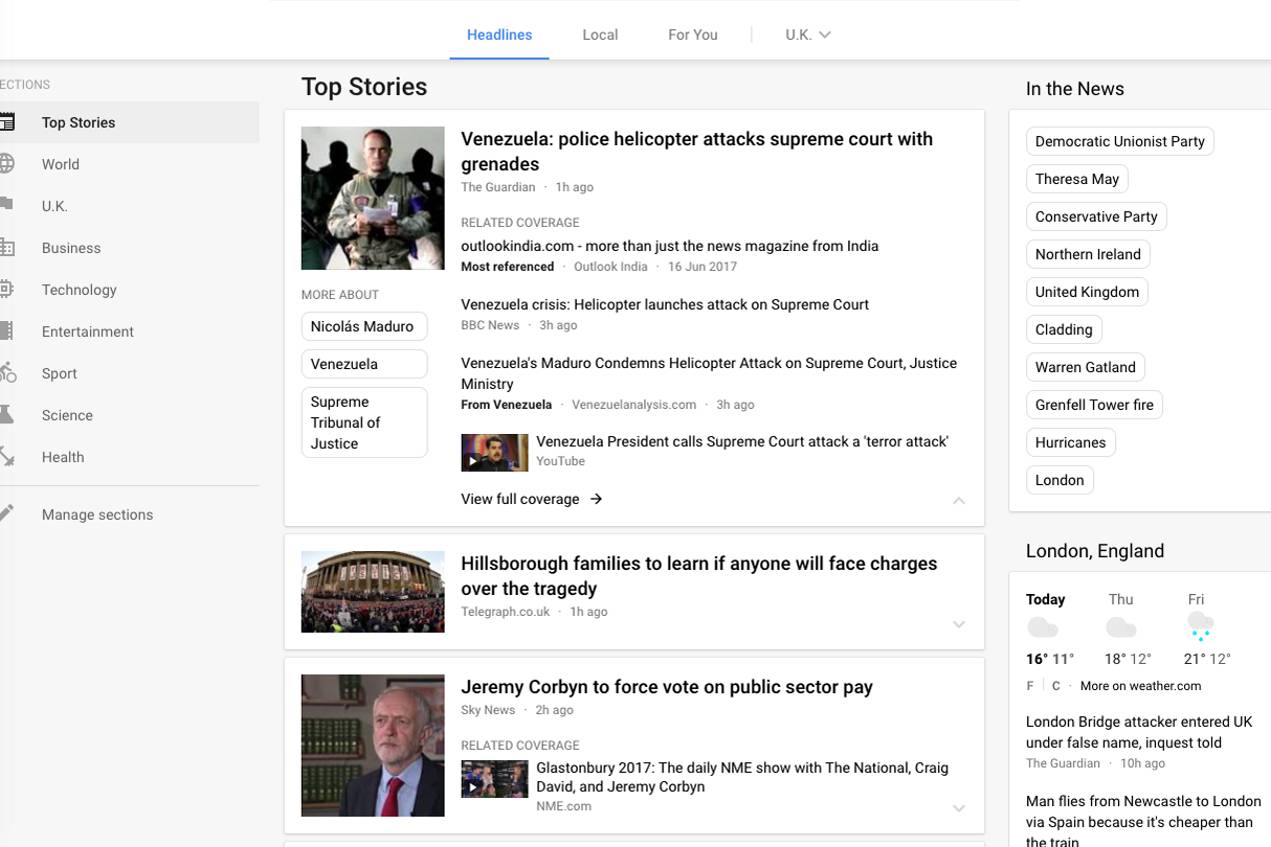Click the Theresa May topic chip
The width and height of the screenshot is (1271, 847).
pyautogui.click(x=1077, y=178)
